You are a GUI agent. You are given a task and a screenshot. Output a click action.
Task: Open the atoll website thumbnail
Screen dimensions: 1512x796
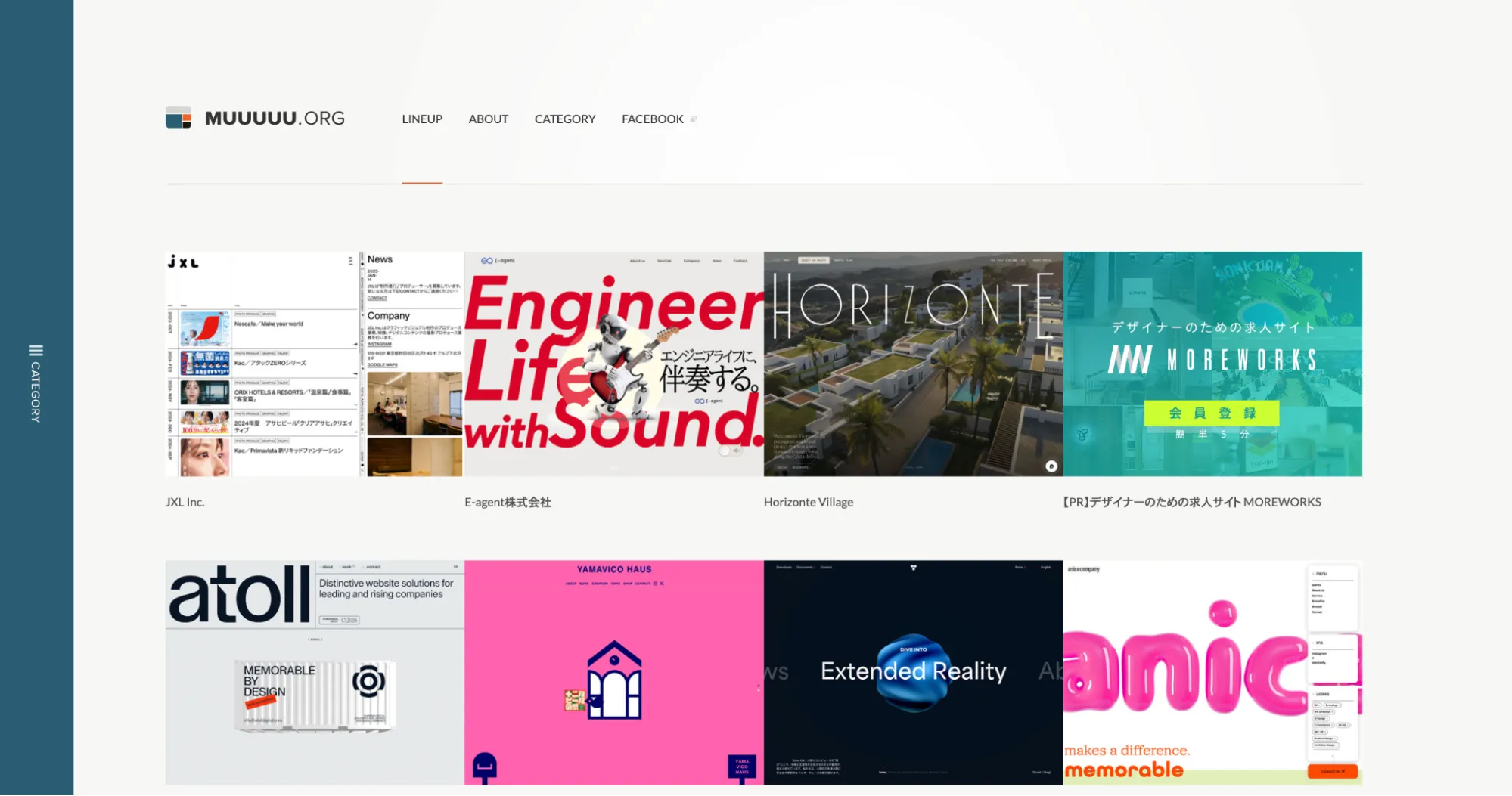coord(315,673)
